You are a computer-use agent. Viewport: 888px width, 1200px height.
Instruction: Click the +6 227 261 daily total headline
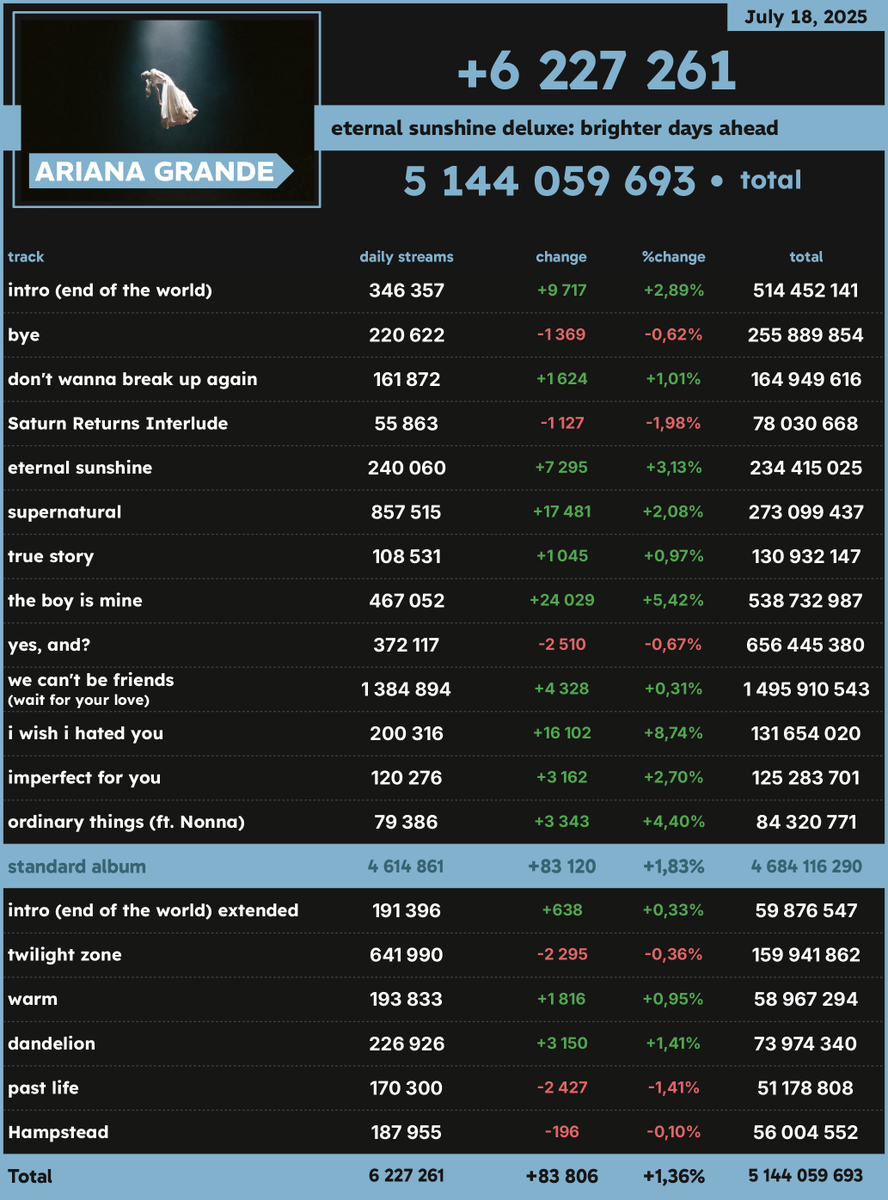pyautogui.click(x=596, y=71)
